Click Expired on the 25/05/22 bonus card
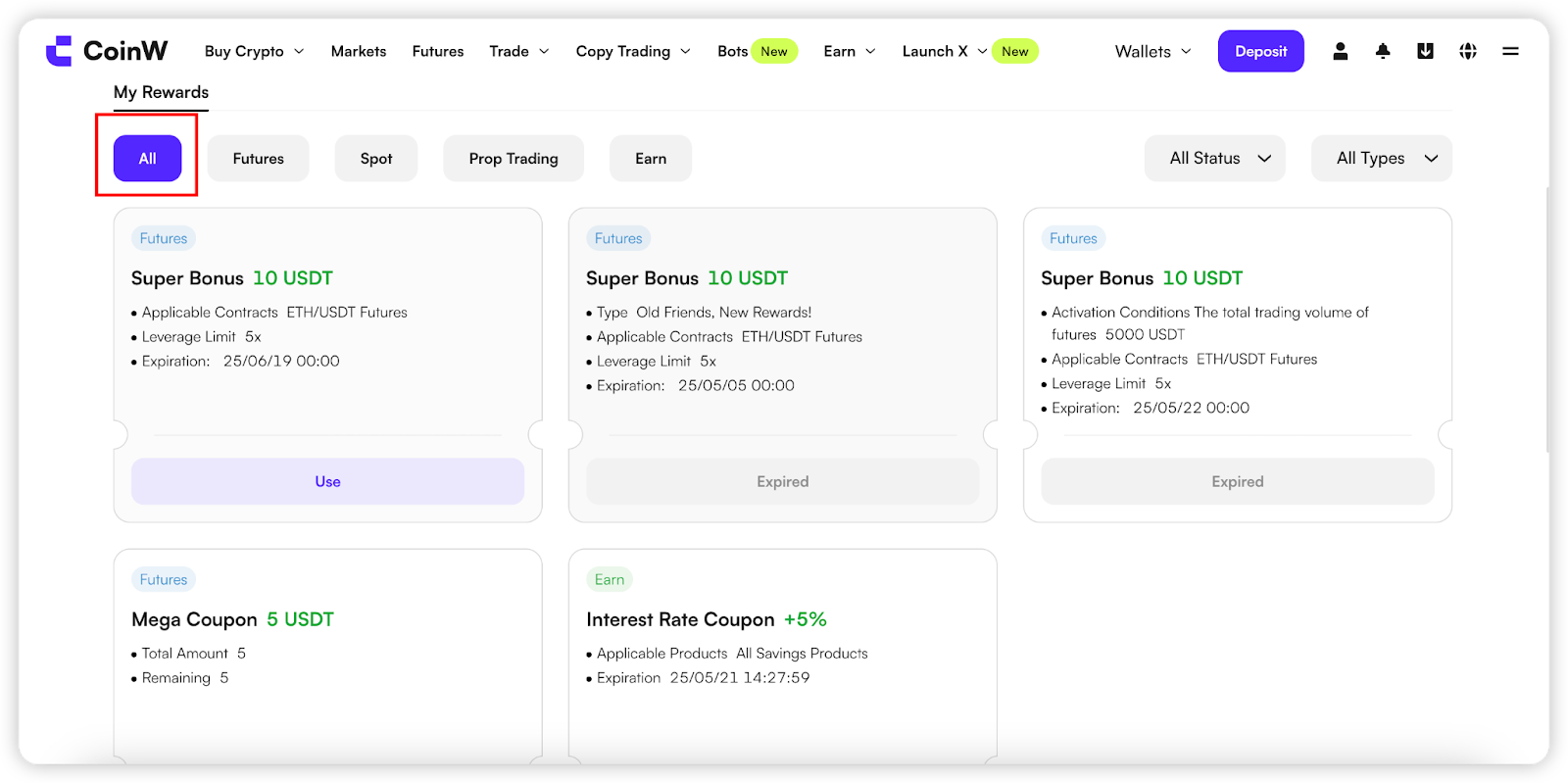Viewport: 1568px width, 783px height. (x=1238, y=481)
